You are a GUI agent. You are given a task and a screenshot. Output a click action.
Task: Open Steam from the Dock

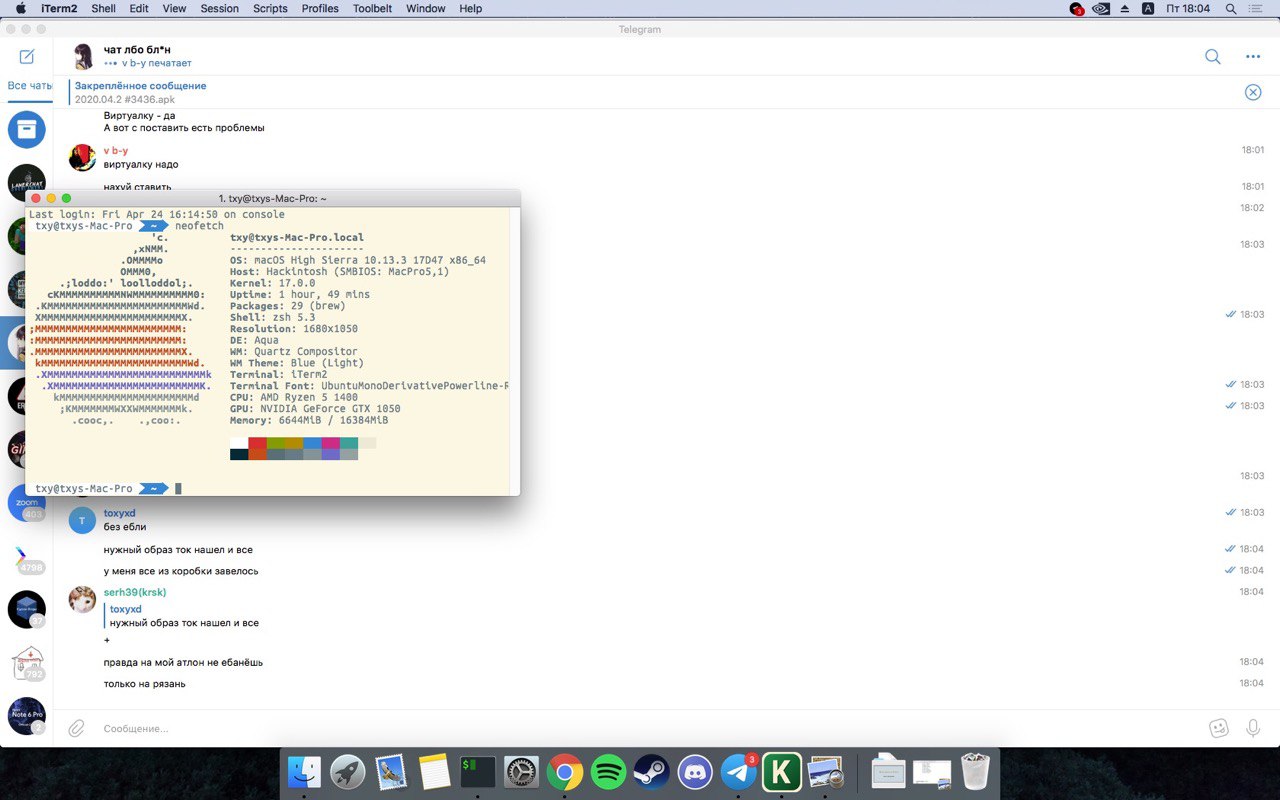(652, 772)
